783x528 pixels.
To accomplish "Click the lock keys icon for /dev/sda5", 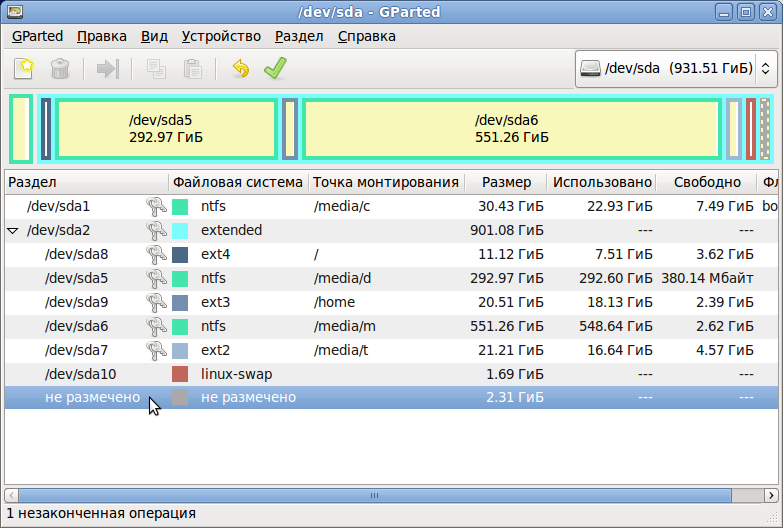I will 156,278.
